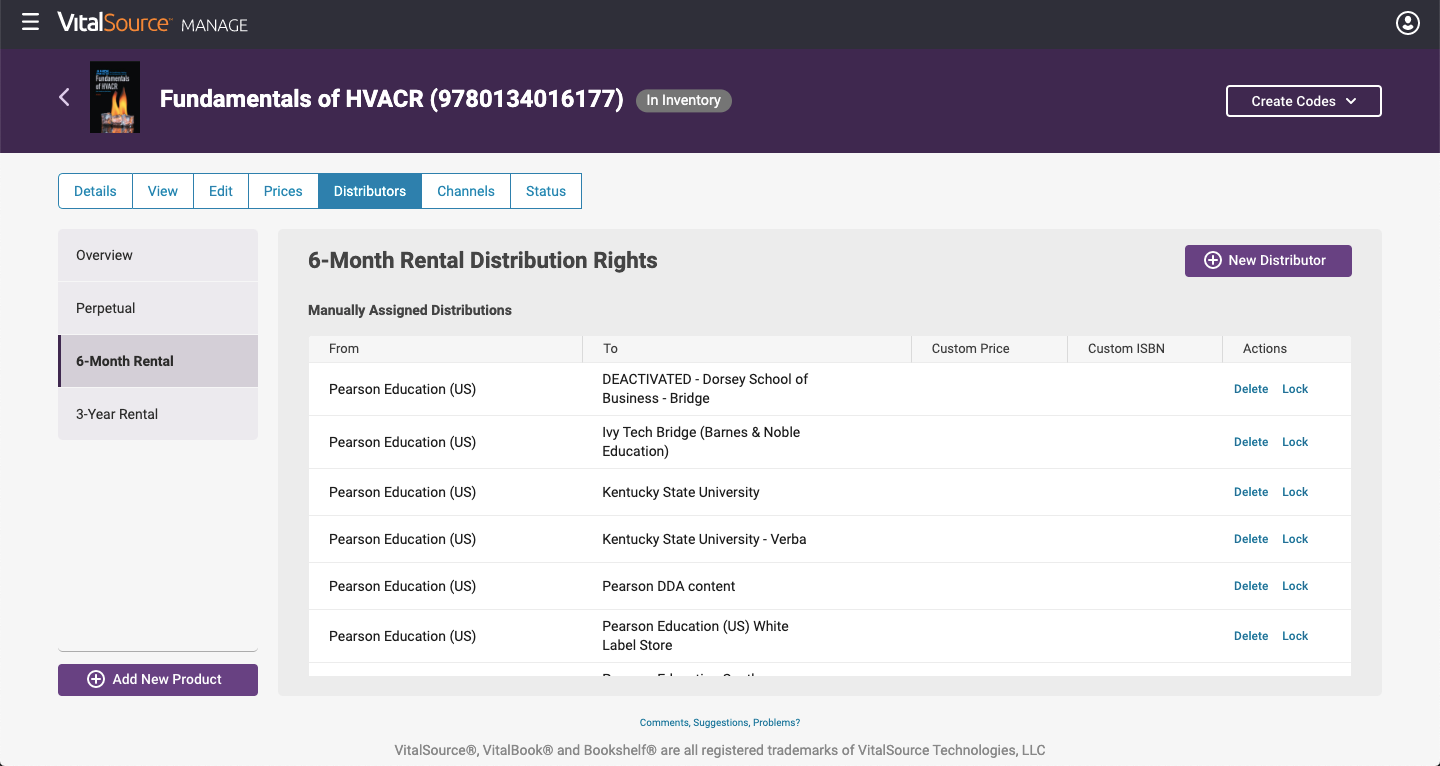Screen dimensions: 1440x766
Task: Delete Kentucky State University - Verba distribution
Action: pyautogui.click(x=1251, y=539)
